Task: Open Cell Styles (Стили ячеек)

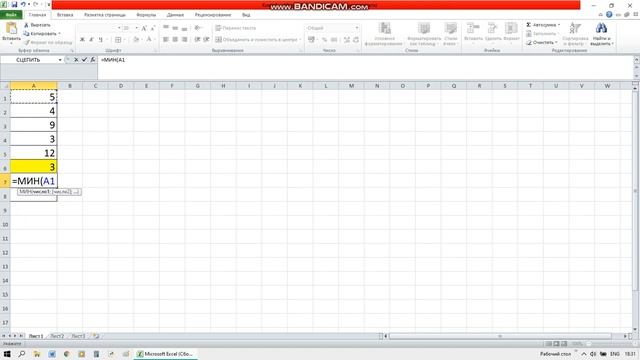Action: click(x=451, y=34)
